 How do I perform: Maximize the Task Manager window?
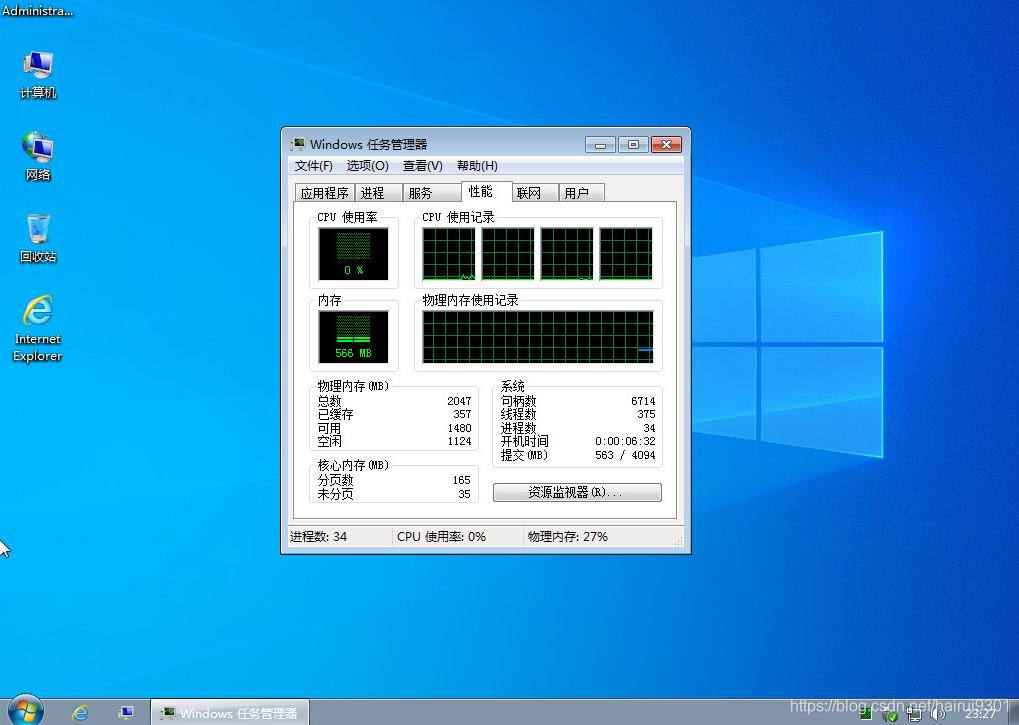coord(633,144)
